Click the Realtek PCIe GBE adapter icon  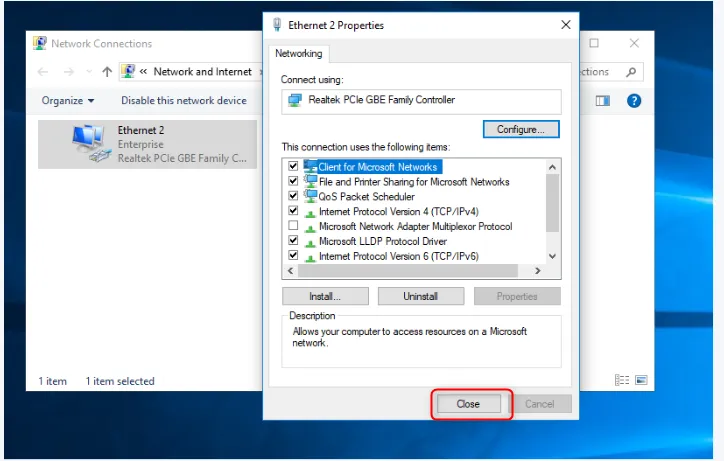click(x=295, y=100)
